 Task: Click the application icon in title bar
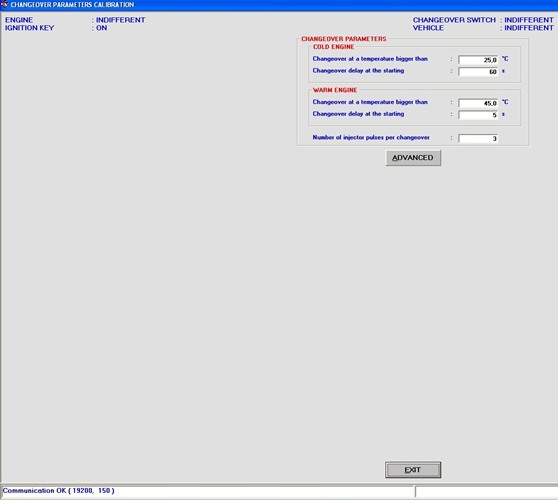click(x=4, y=4)
